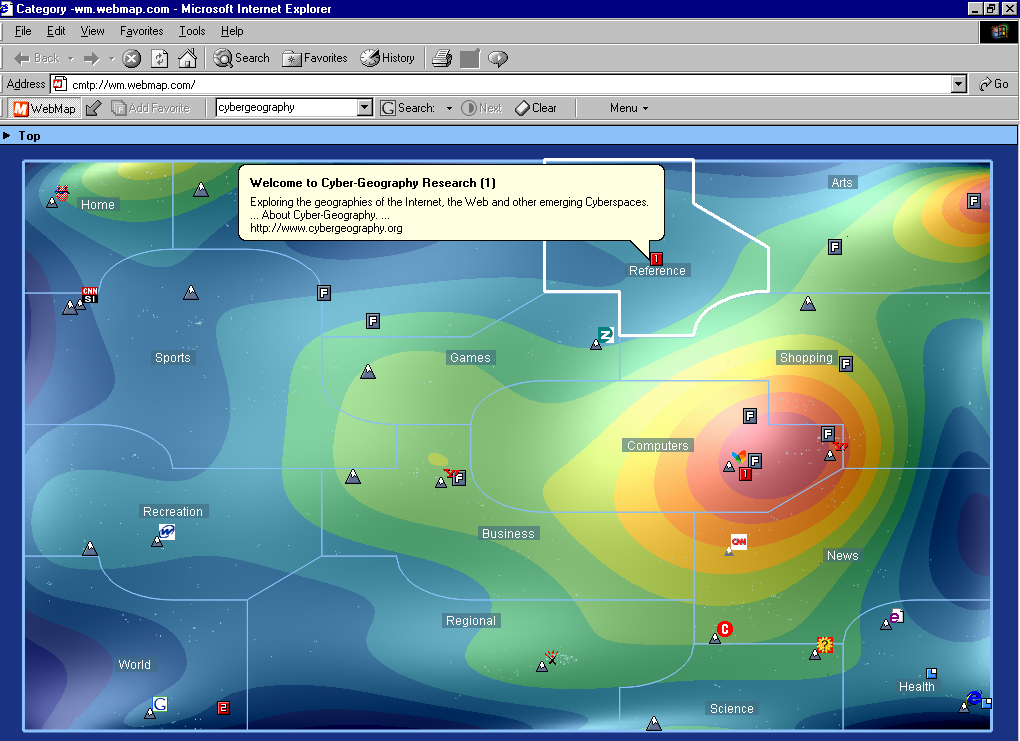
Task: Open the Science category label
Action: [732, 708]
